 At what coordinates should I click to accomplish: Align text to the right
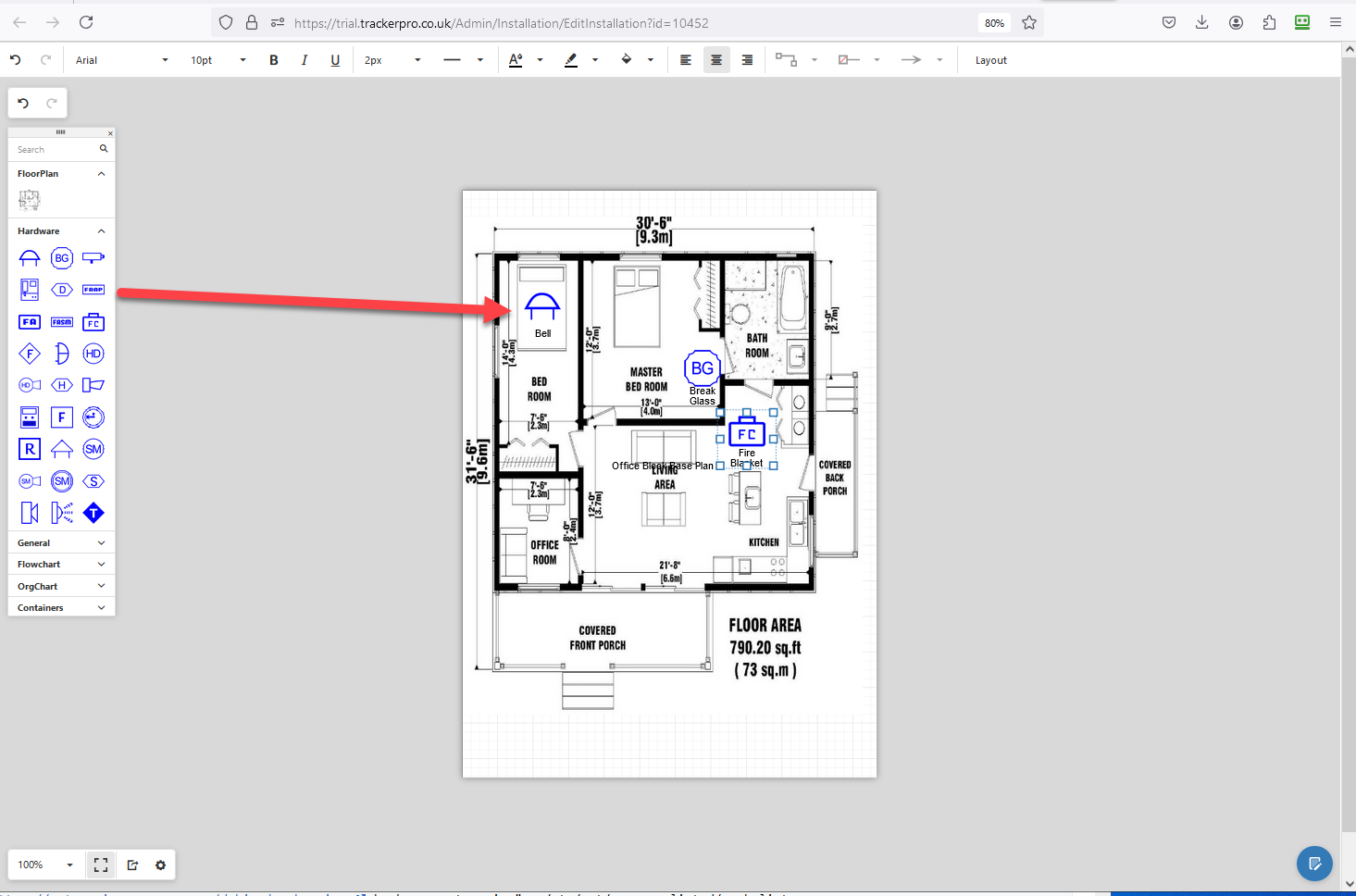(747, 60)
